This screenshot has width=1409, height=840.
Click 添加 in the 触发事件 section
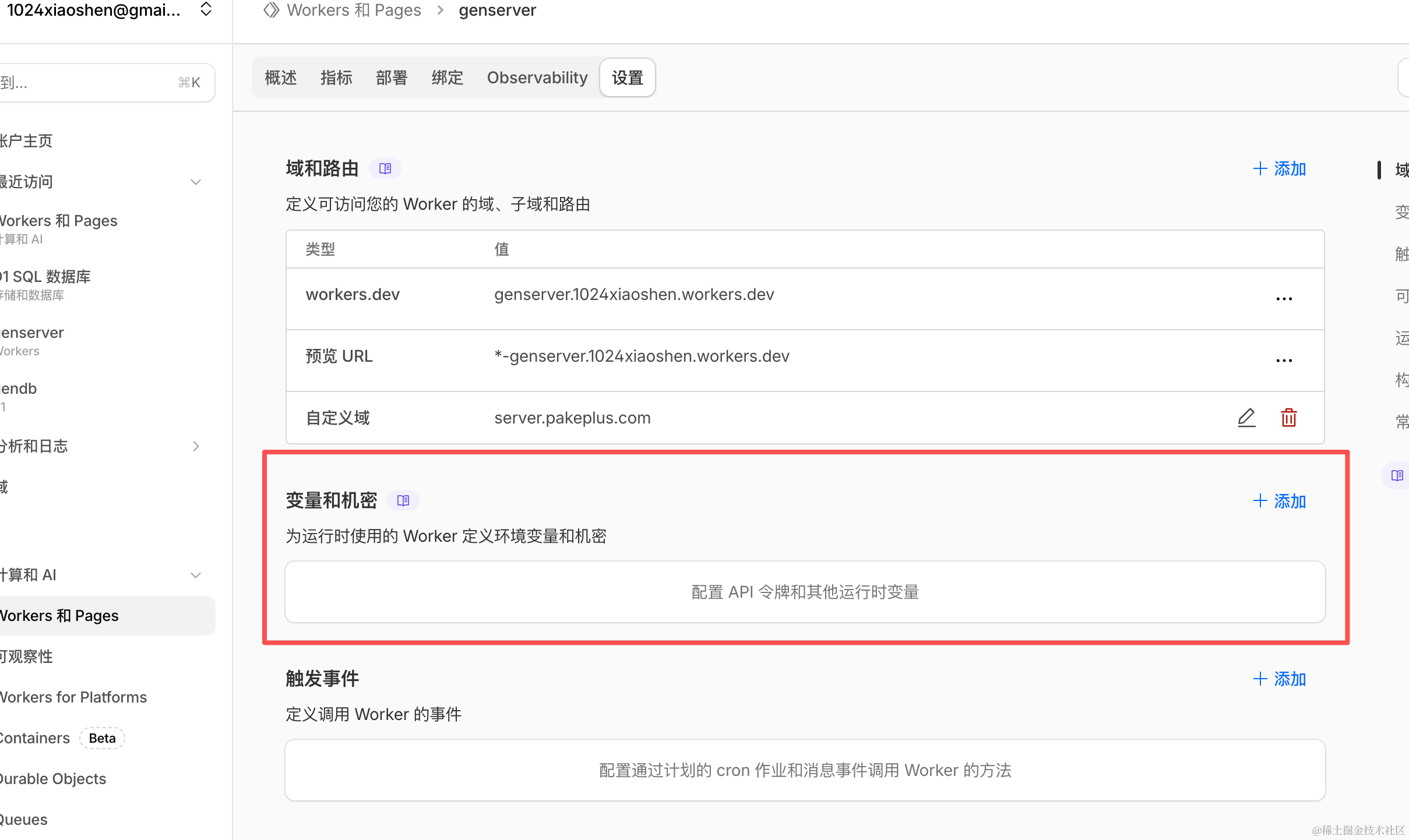[1280, 679]
